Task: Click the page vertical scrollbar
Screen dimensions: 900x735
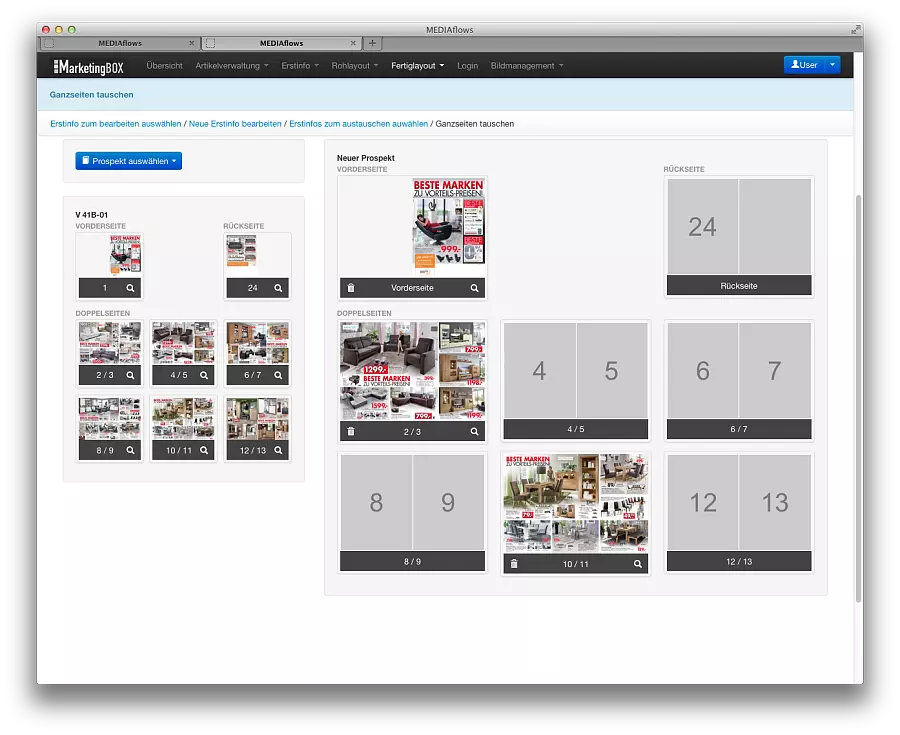Action: click(858, 398)
